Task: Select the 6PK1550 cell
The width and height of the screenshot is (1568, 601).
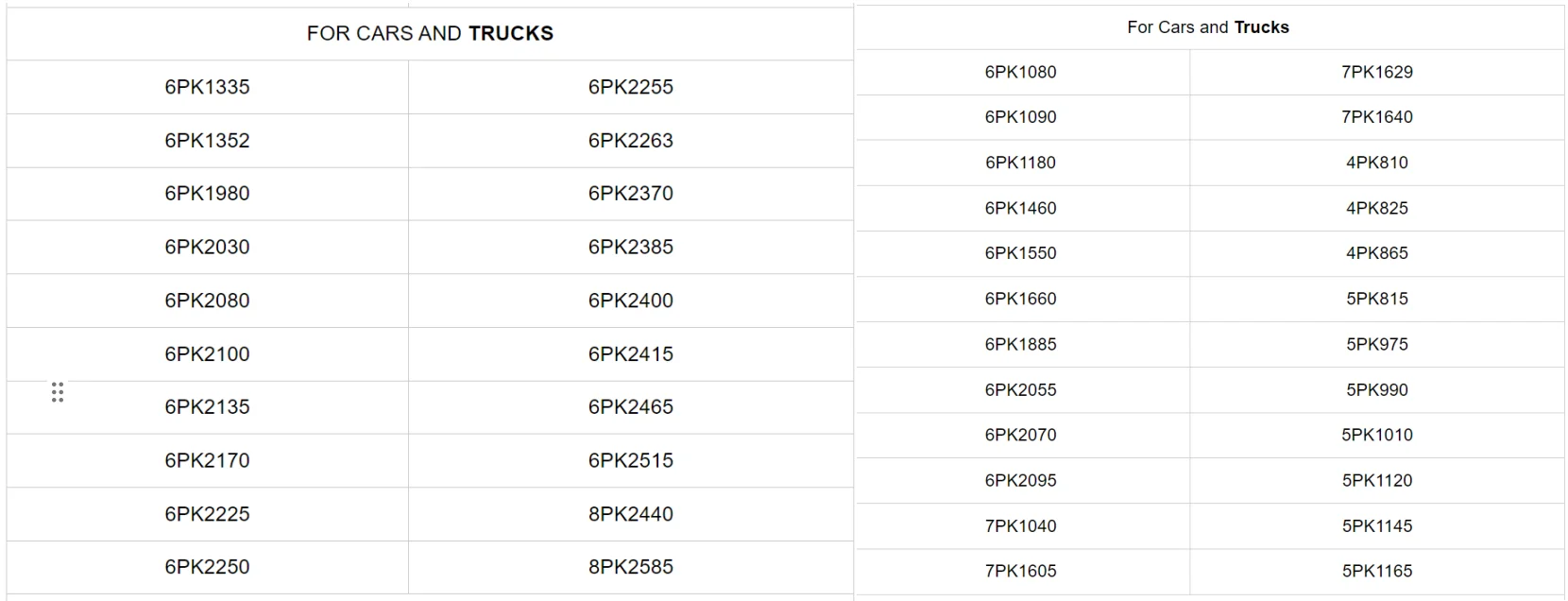Action: point(1022,253)
